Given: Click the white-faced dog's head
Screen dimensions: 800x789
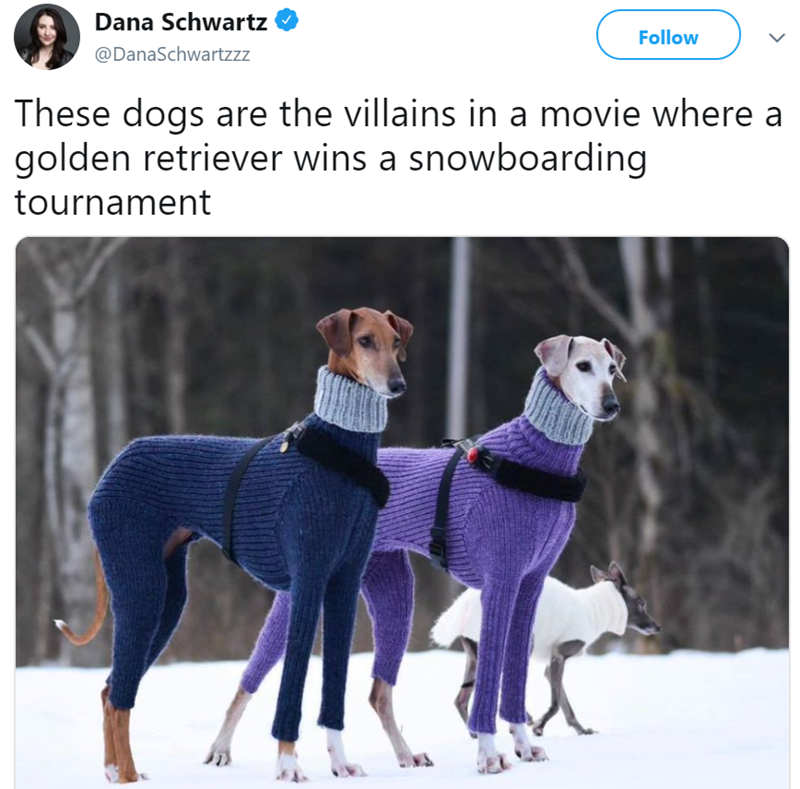Looking at the screenshot, I should click(582, 373).
